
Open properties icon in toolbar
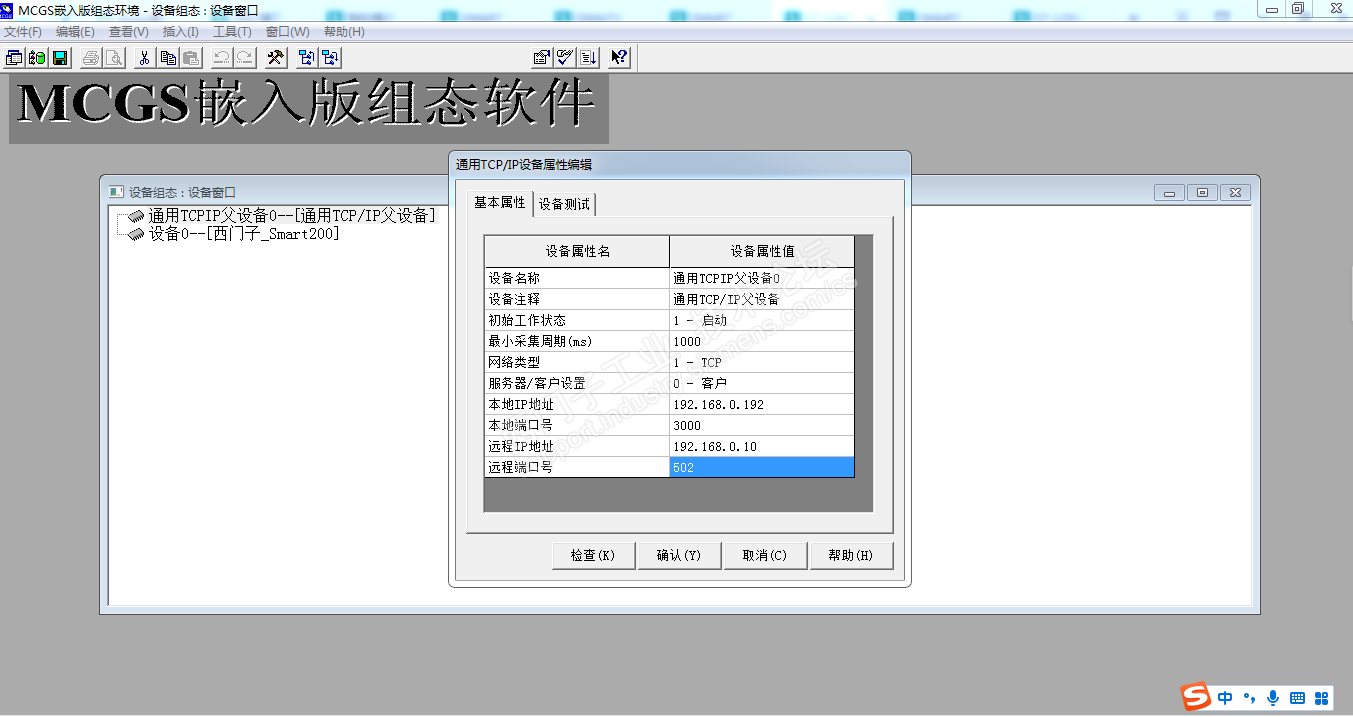542,58
